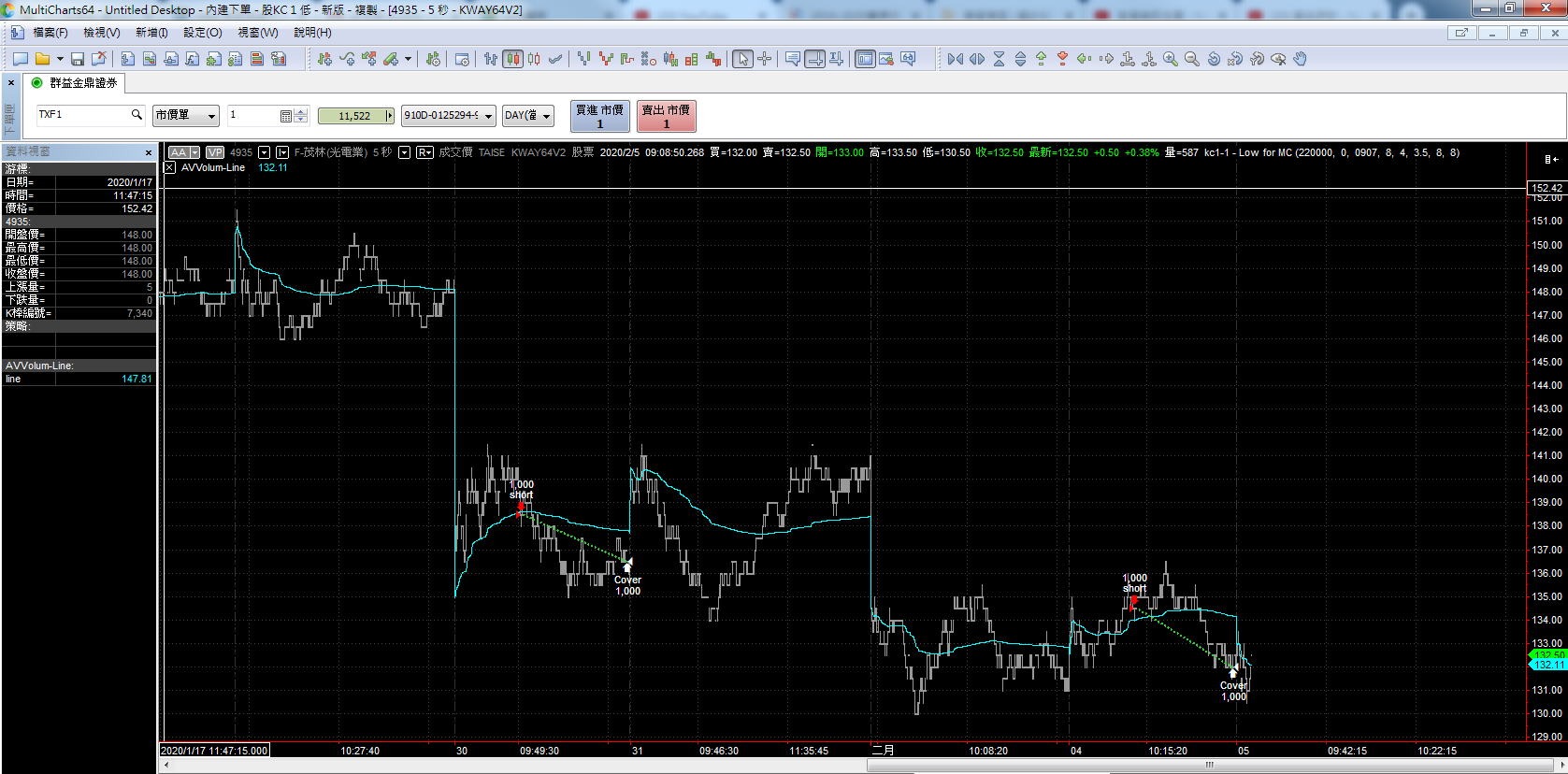Open workspace with the yellow folder icon
This screenshot has width=1568, height=774.
[42, 59]
